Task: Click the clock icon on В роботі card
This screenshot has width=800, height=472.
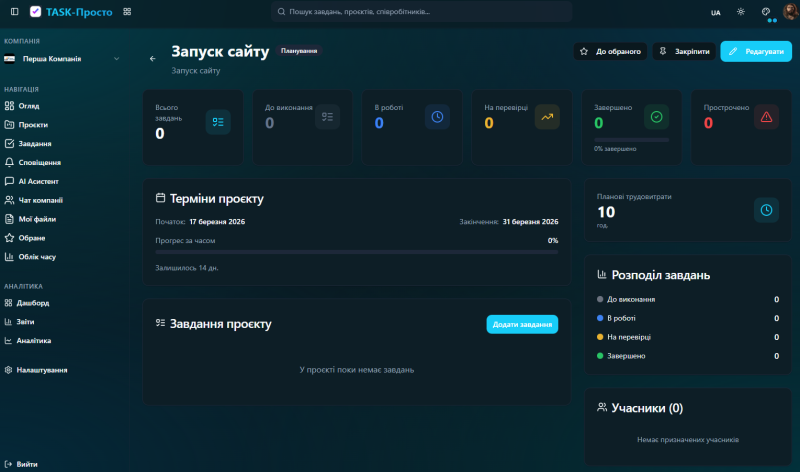Action: pyautogui.click(x=437, y=118)
